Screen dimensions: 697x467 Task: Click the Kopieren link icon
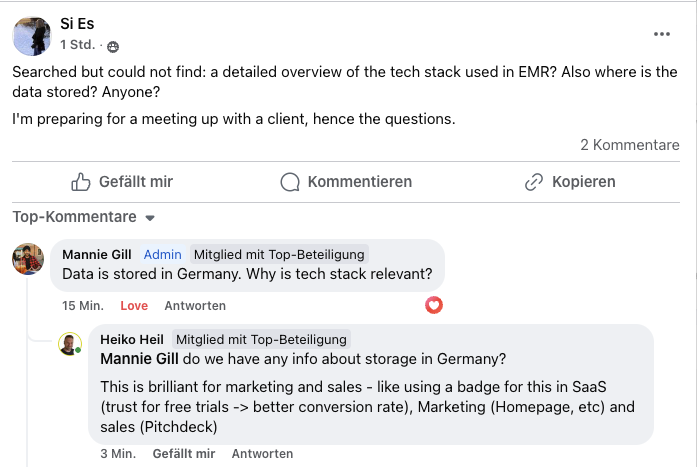pos(534,182)
